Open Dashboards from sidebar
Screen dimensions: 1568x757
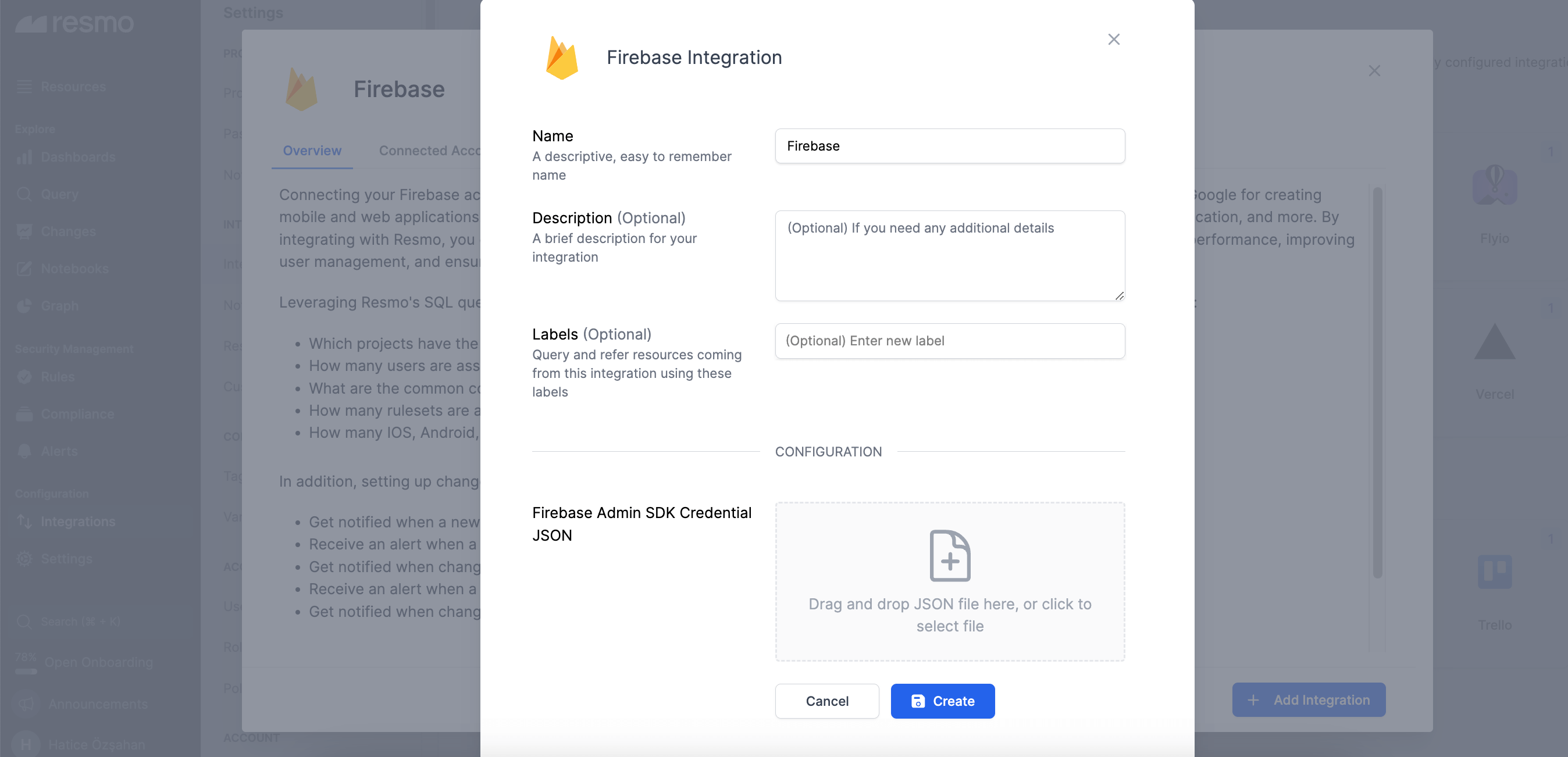click(x=77, y=157)
